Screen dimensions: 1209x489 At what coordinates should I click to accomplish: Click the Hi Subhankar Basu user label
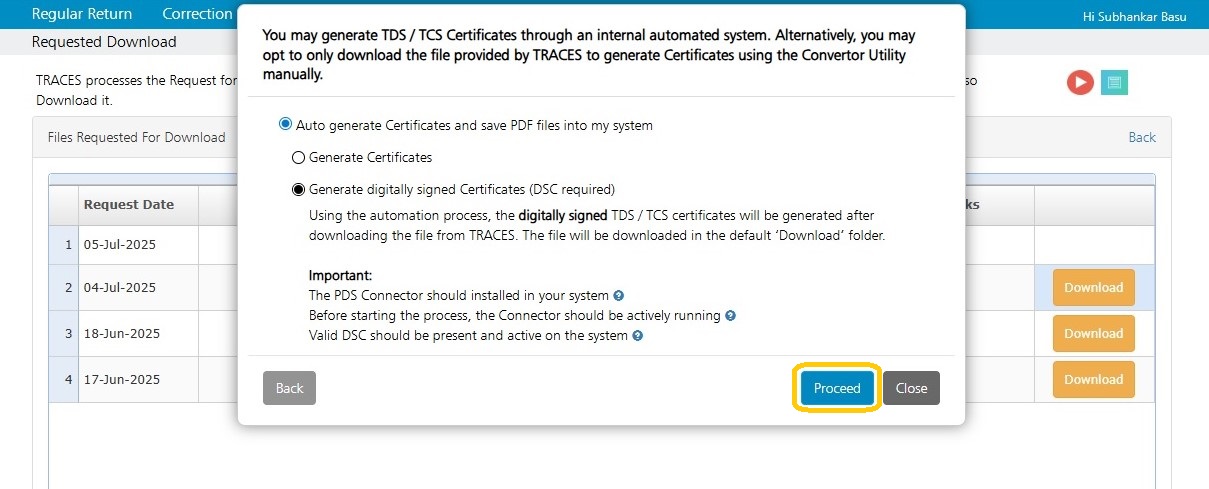(x=1135, y=17)
